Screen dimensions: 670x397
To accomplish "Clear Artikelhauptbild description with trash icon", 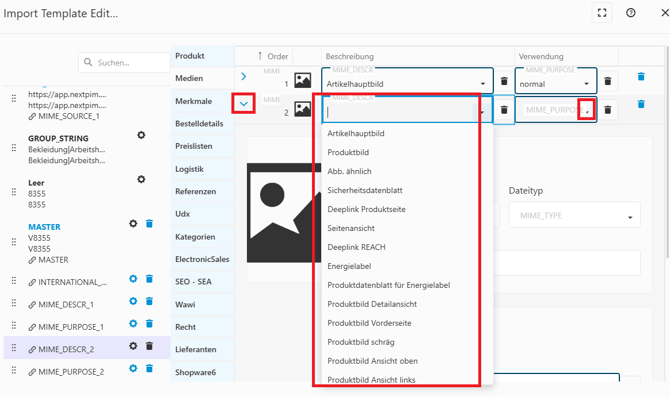I will [504, 81].
